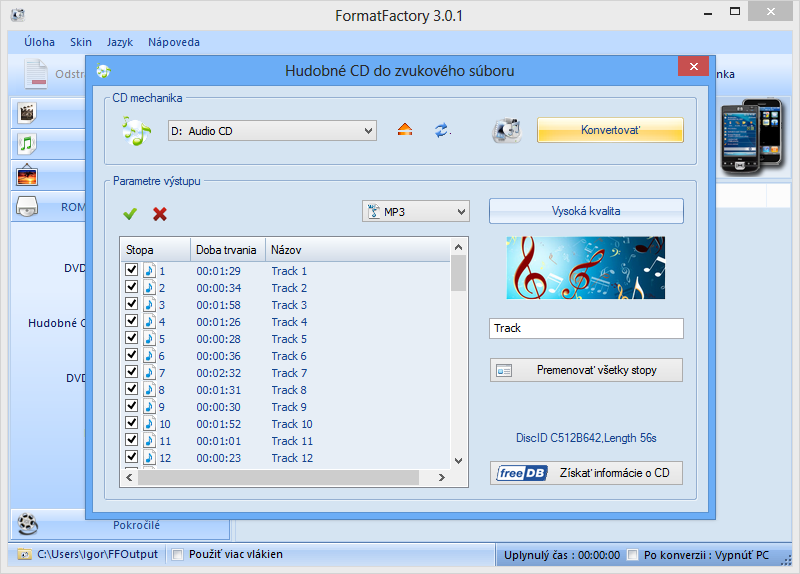Image resolution: width=800 pixels, height=574 pixels.
Task: Click the icon left of Konvertovať
Action: tap(507, 130)
